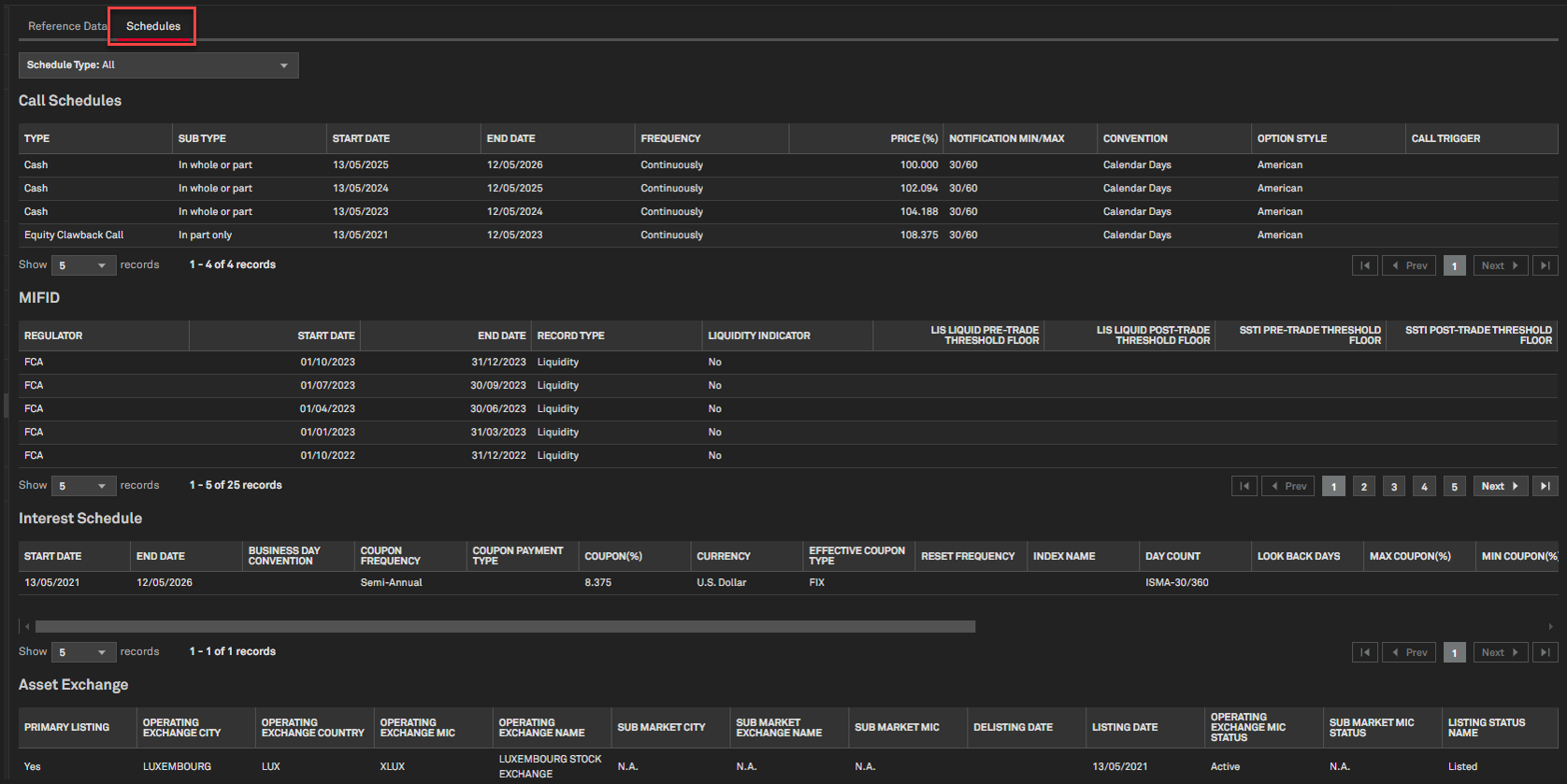Click the Interest Schedule horizontal scrollbar

click(x=505, y=627)
